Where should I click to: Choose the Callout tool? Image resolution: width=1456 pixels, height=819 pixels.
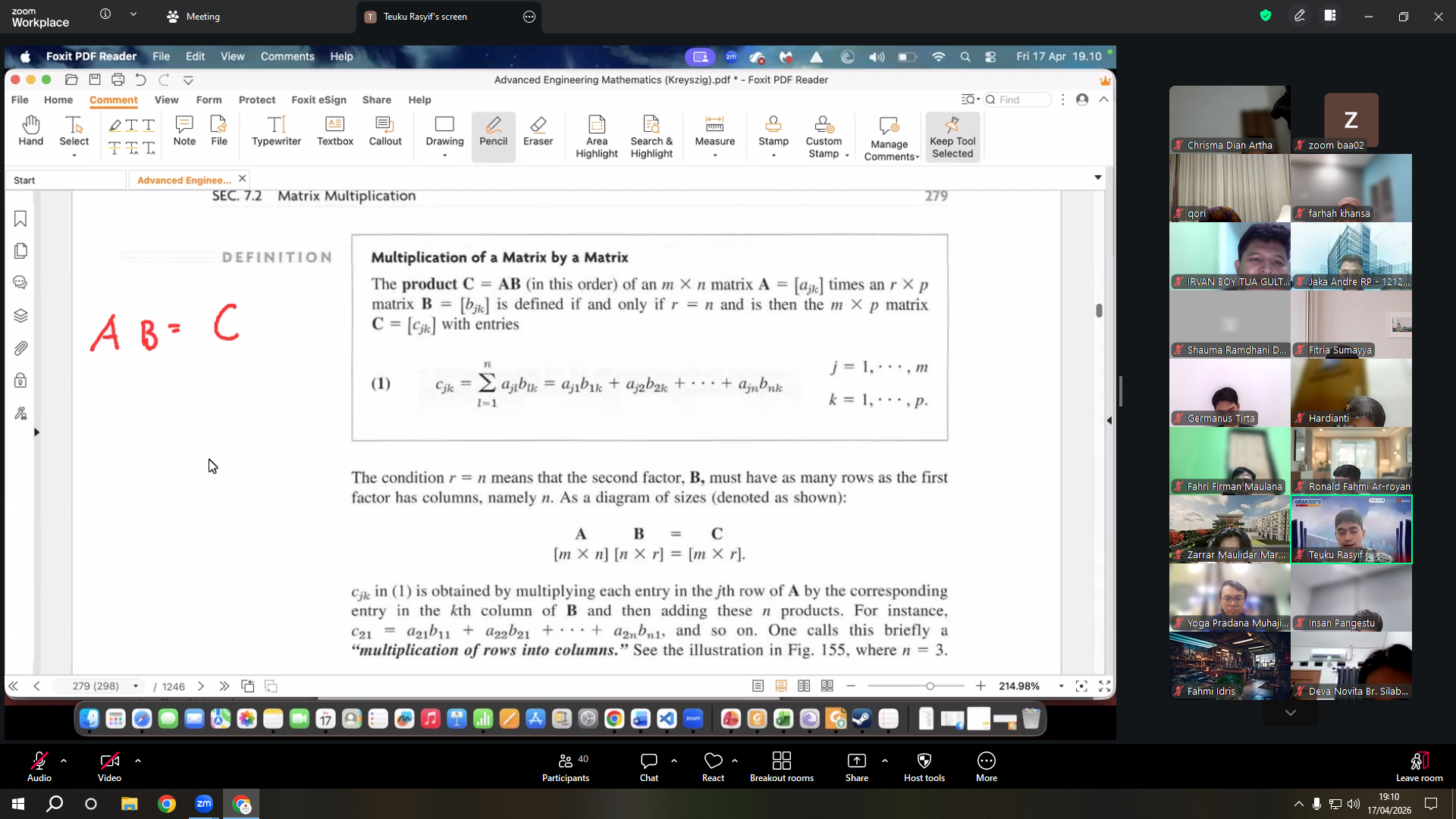point(385,130)
